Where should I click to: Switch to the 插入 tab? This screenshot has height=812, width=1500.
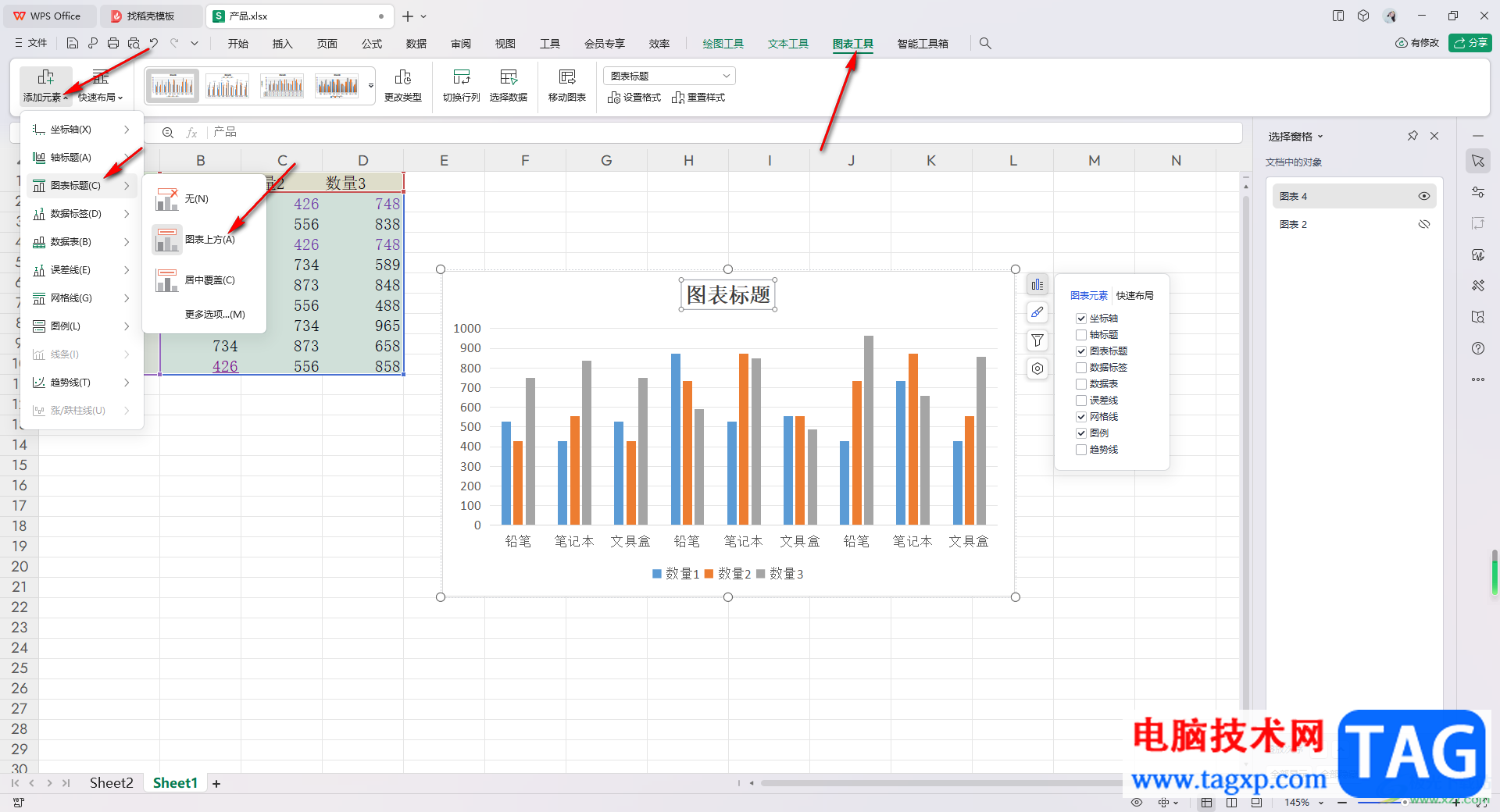283,44
